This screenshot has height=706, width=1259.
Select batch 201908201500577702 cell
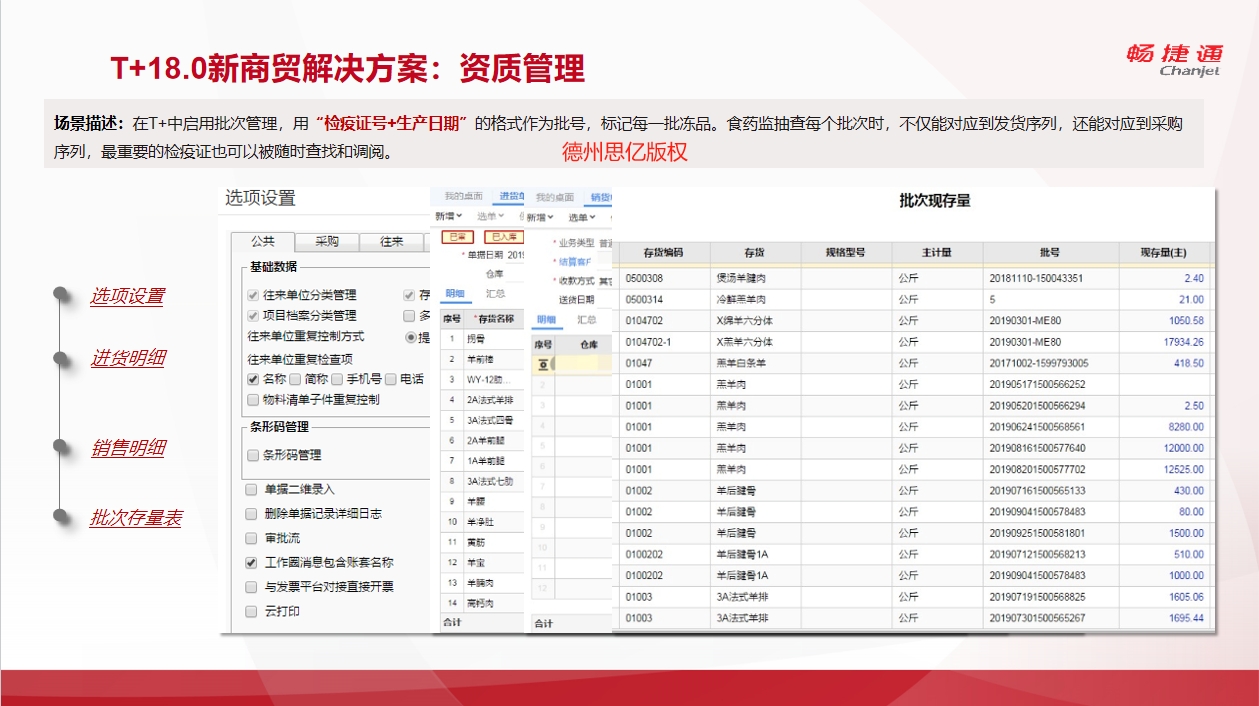click(x=1049, y=469)
